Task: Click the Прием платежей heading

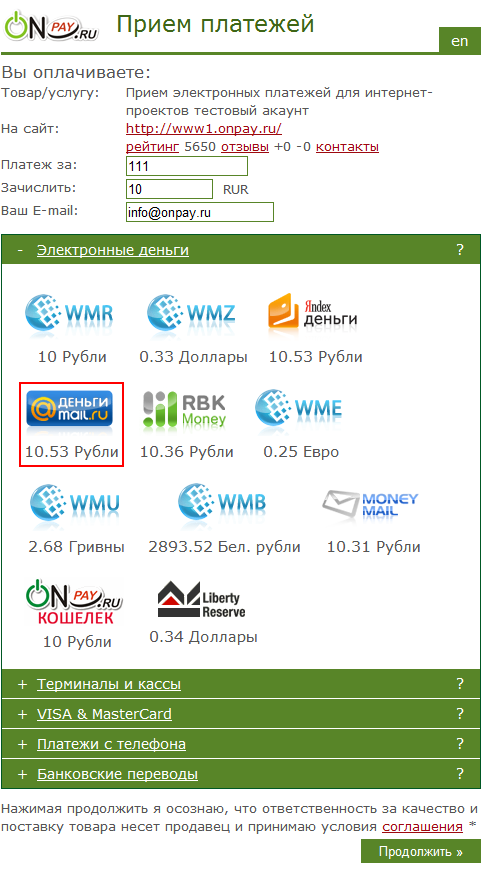Action: (x=216, y=24)
